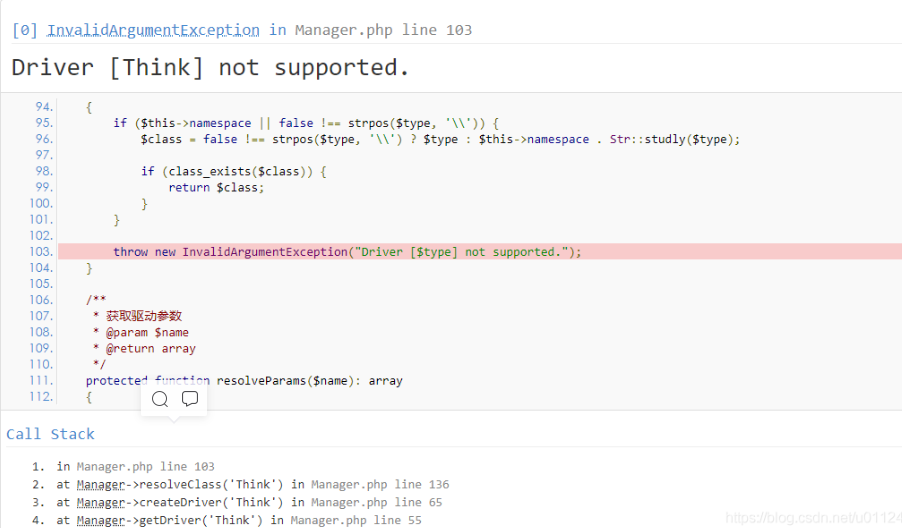
Task: Click 'Manager.php line 136' in call stack
Action: (x=380, y=484)
